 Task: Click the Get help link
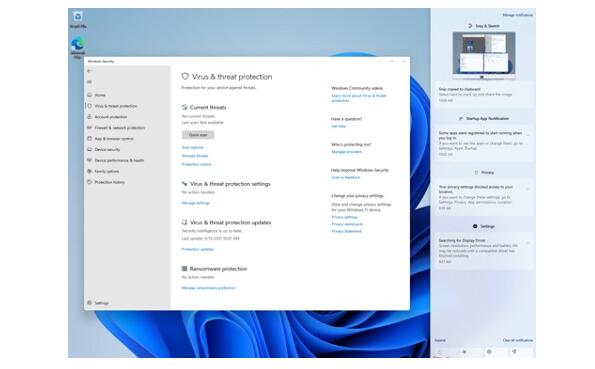pos(338,126)
